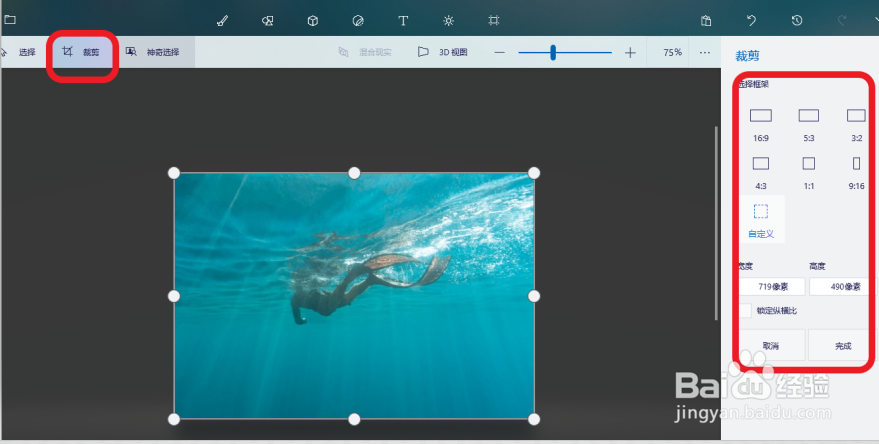Click the 混合现实 mixed reality button
Viewport: 879px width, 444px height.
click(x=365, y=52)
